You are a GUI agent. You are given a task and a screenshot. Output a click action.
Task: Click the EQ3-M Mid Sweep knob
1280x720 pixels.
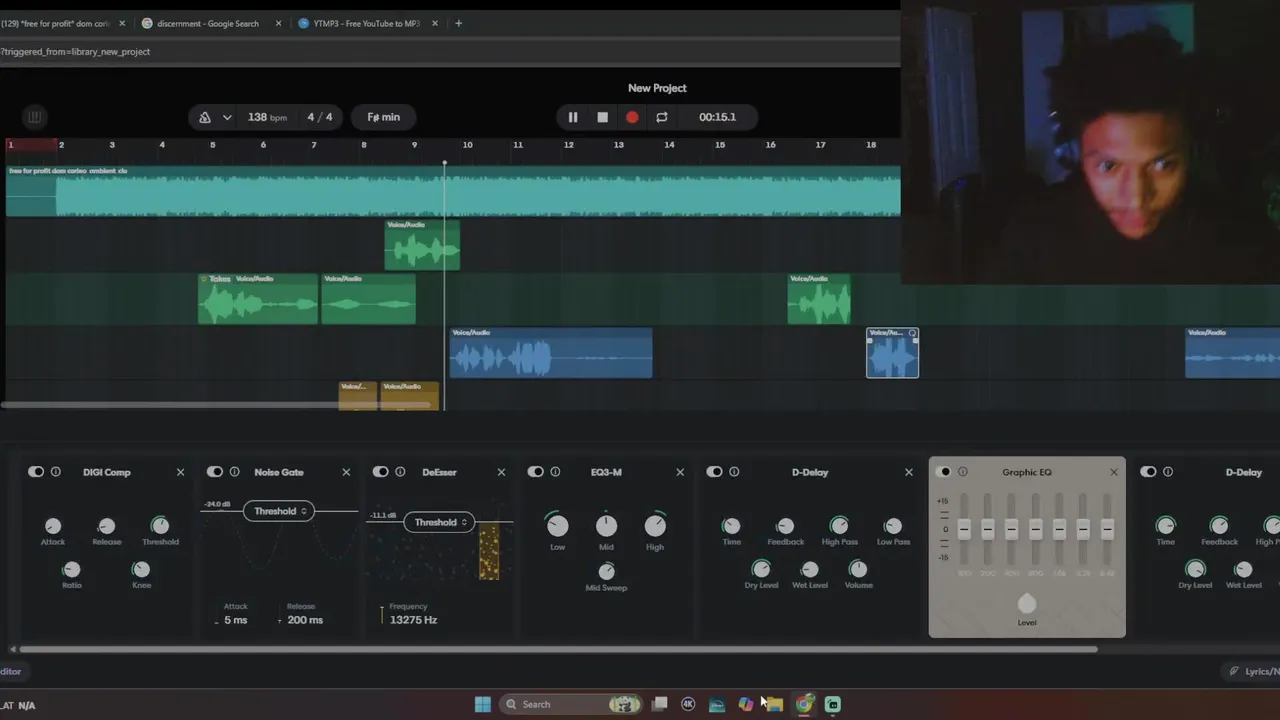606,571
